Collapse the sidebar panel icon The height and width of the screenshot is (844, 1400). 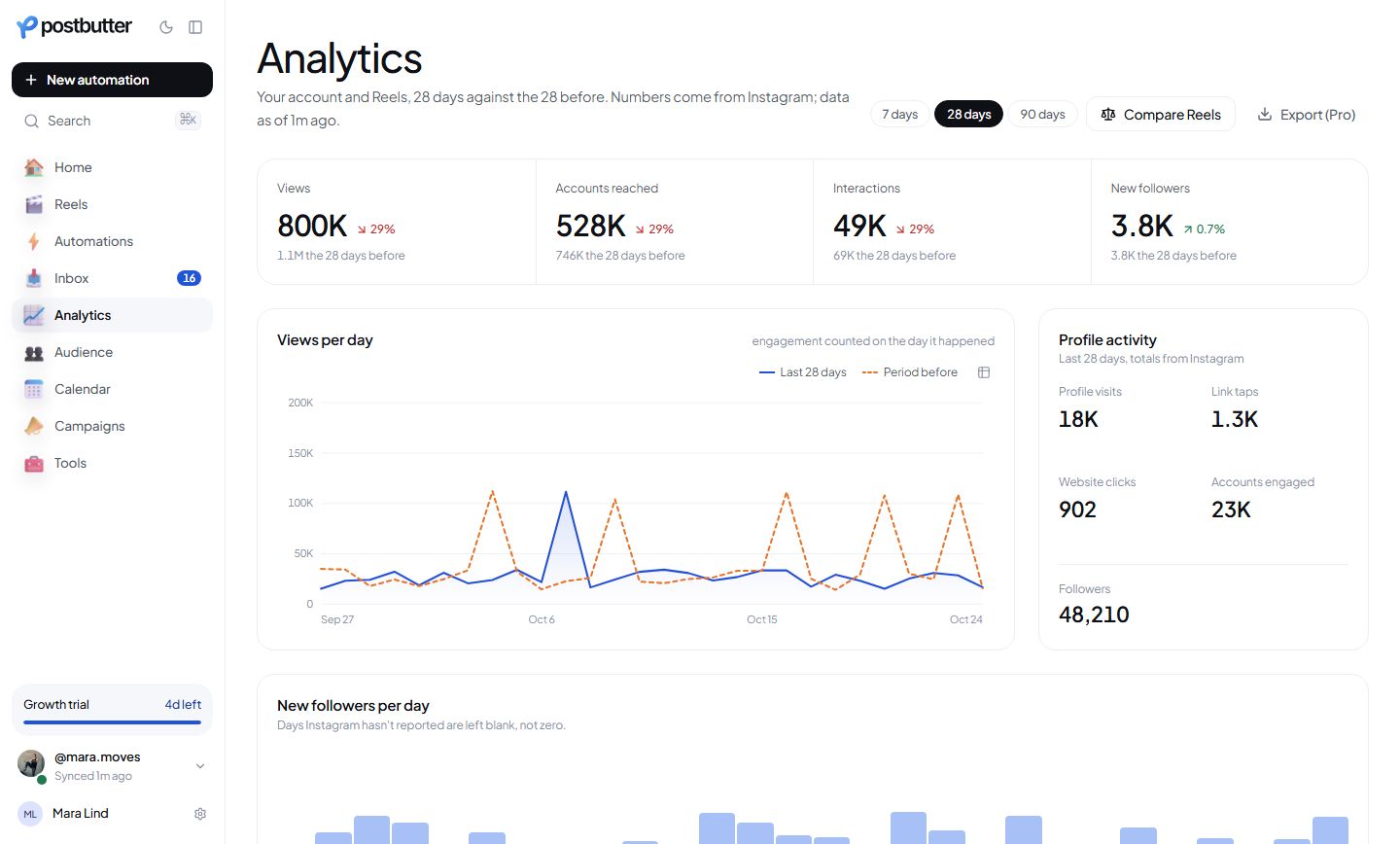click(195, 27)
